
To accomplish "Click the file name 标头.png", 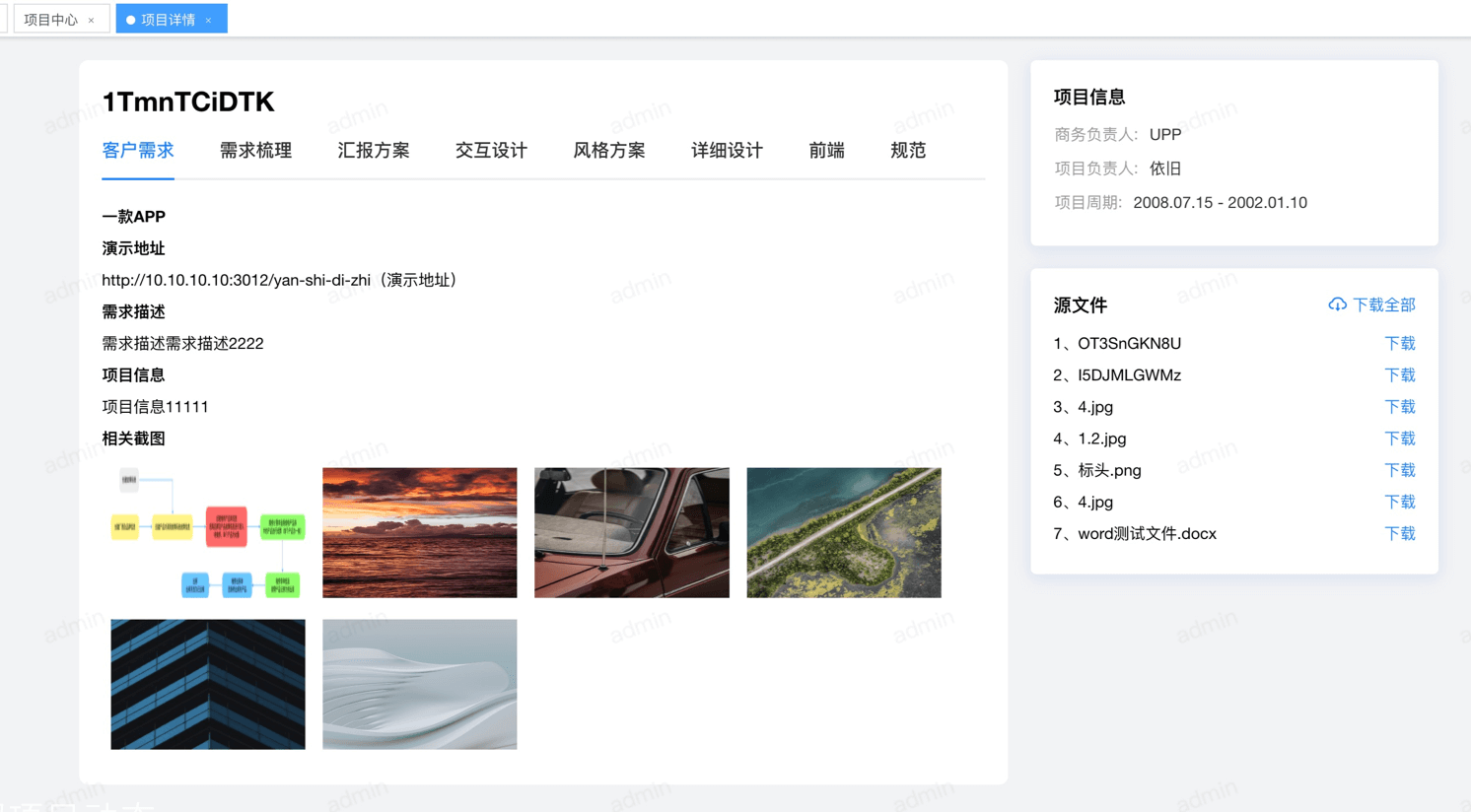I will [1109, 470].
